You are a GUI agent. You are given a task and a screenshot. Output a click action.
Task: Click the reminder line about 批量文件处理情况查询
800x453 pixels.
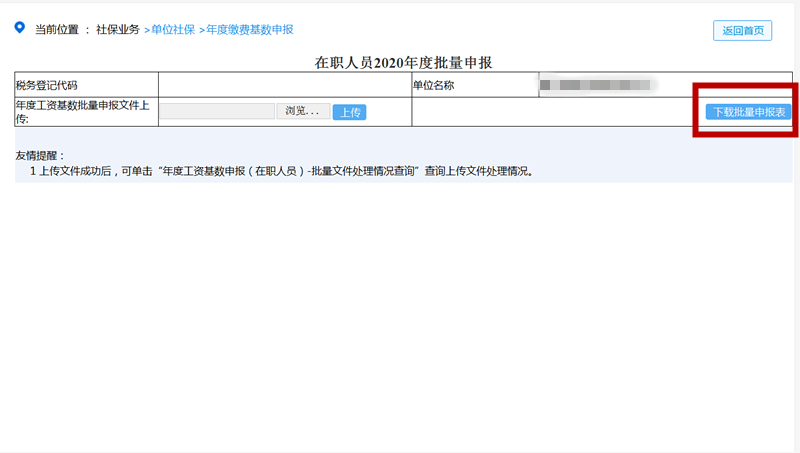pos(282,171)
